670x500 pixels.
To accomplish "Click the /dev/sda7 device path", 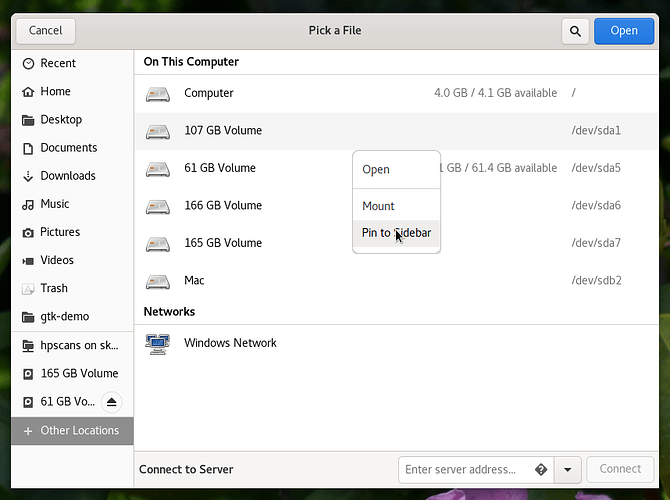I will tap(596, 243).
